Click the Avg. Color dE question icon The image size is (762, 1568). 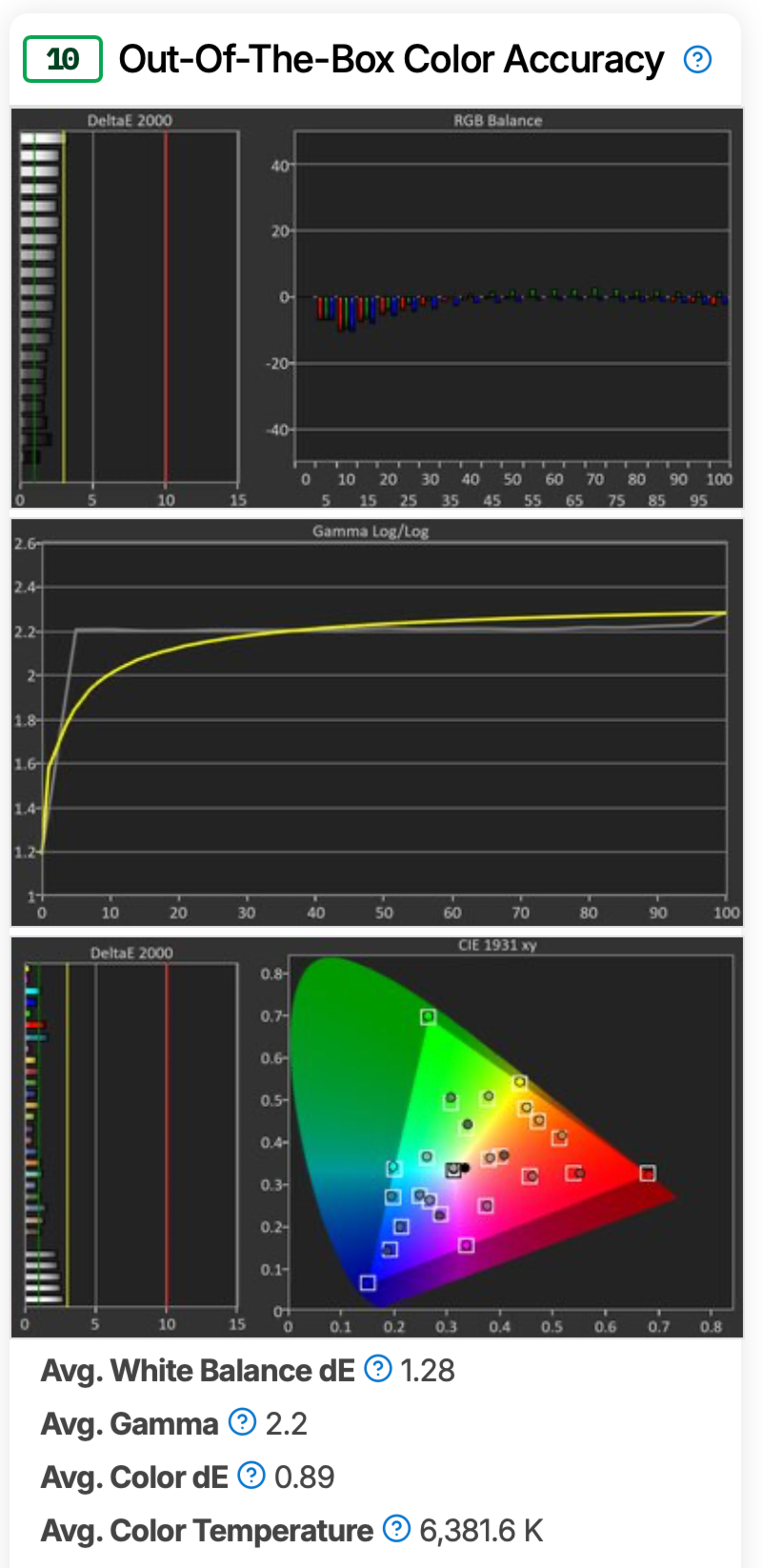point(251,1476)
